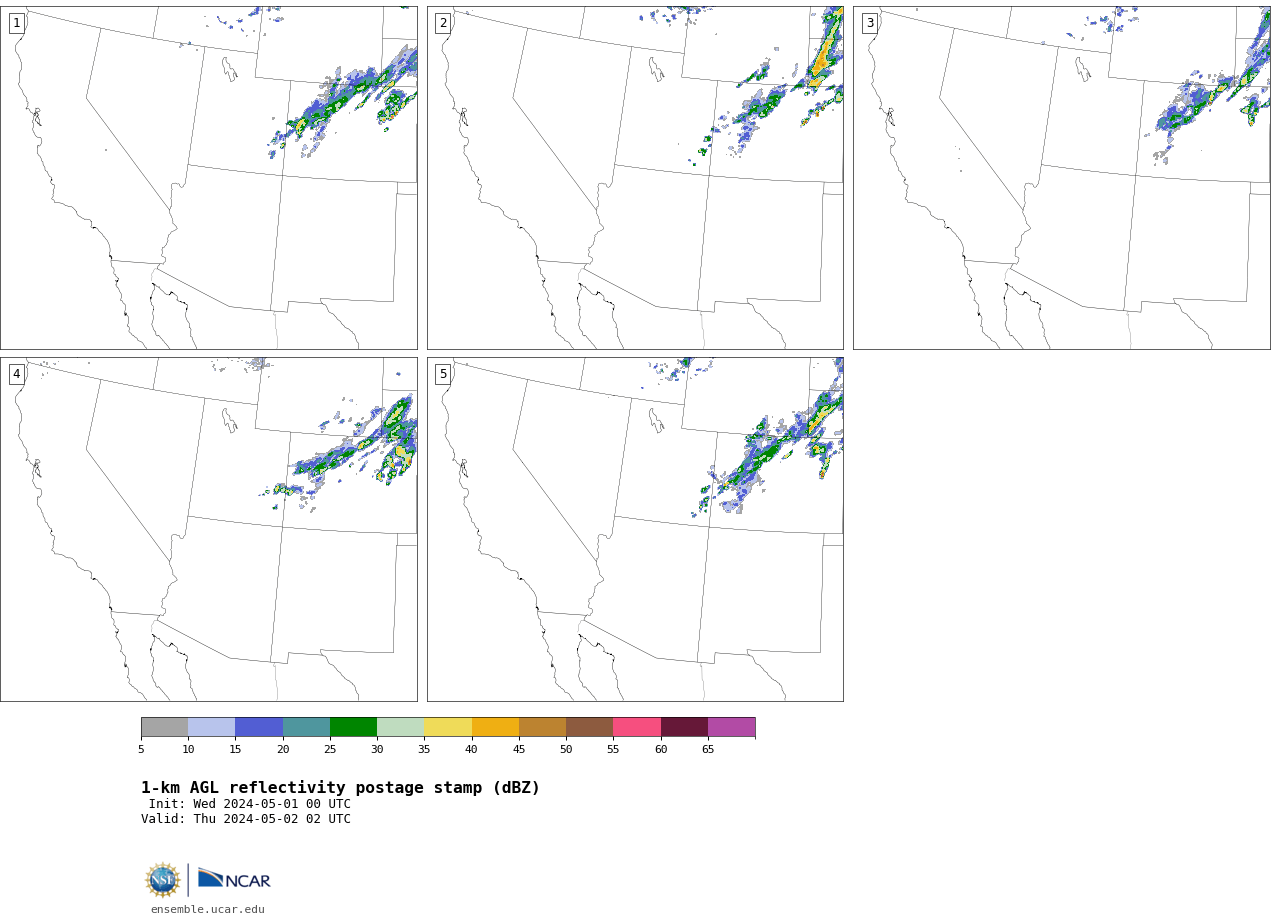Select the blue 15-20 dBZ swatch
This screenshot has width=1280, height=920.
259,727
